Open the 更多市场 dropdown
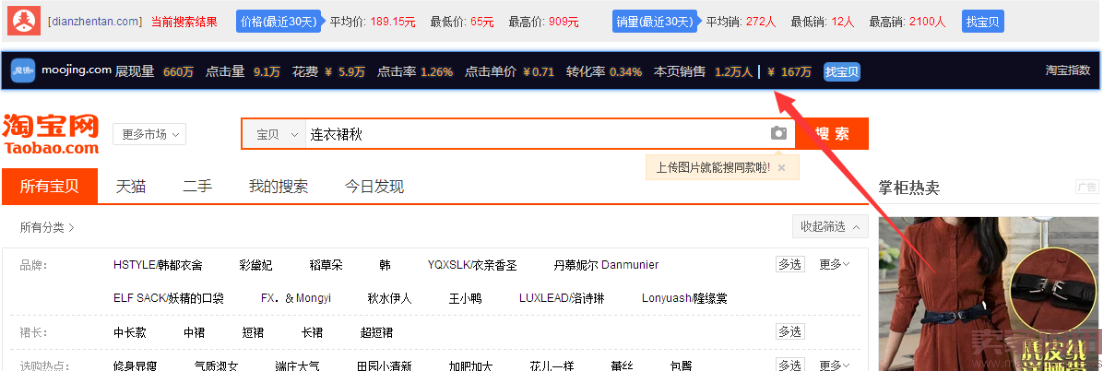The image size is (1102, 375). pos(149,134)
